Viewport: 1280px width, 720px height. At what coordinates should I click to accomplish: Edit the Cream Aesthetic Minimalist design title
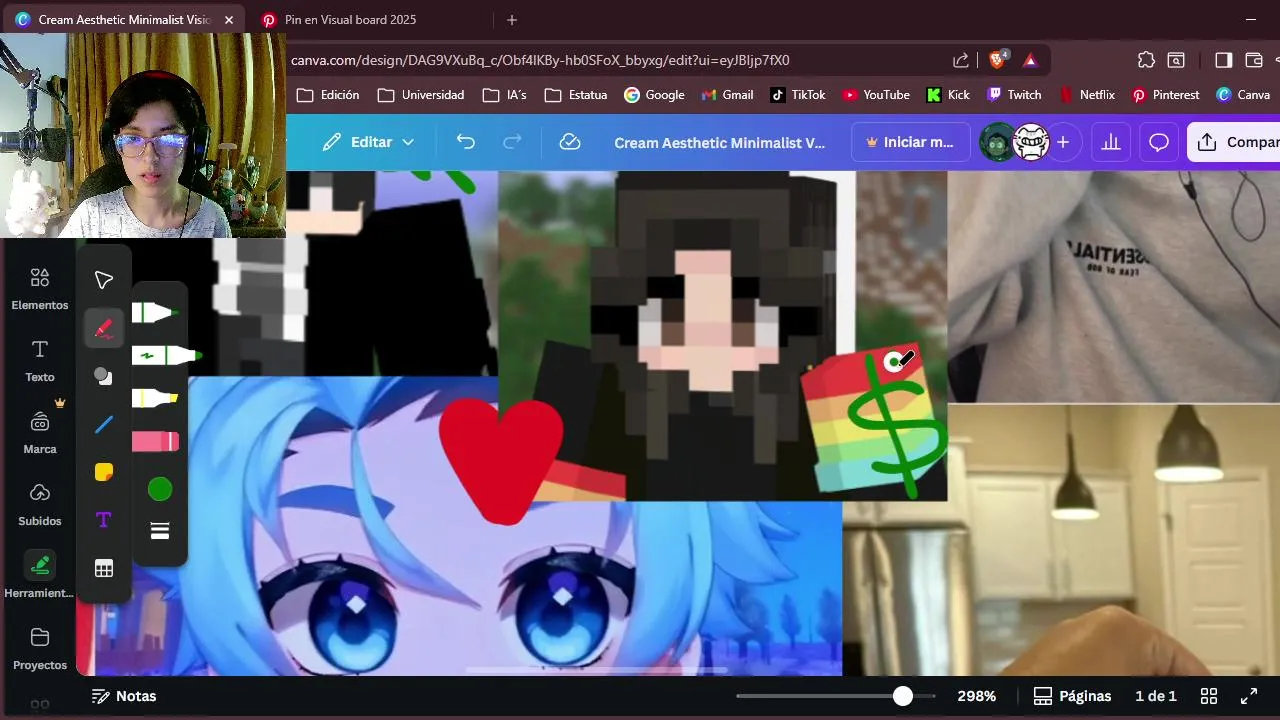[720, 143]
